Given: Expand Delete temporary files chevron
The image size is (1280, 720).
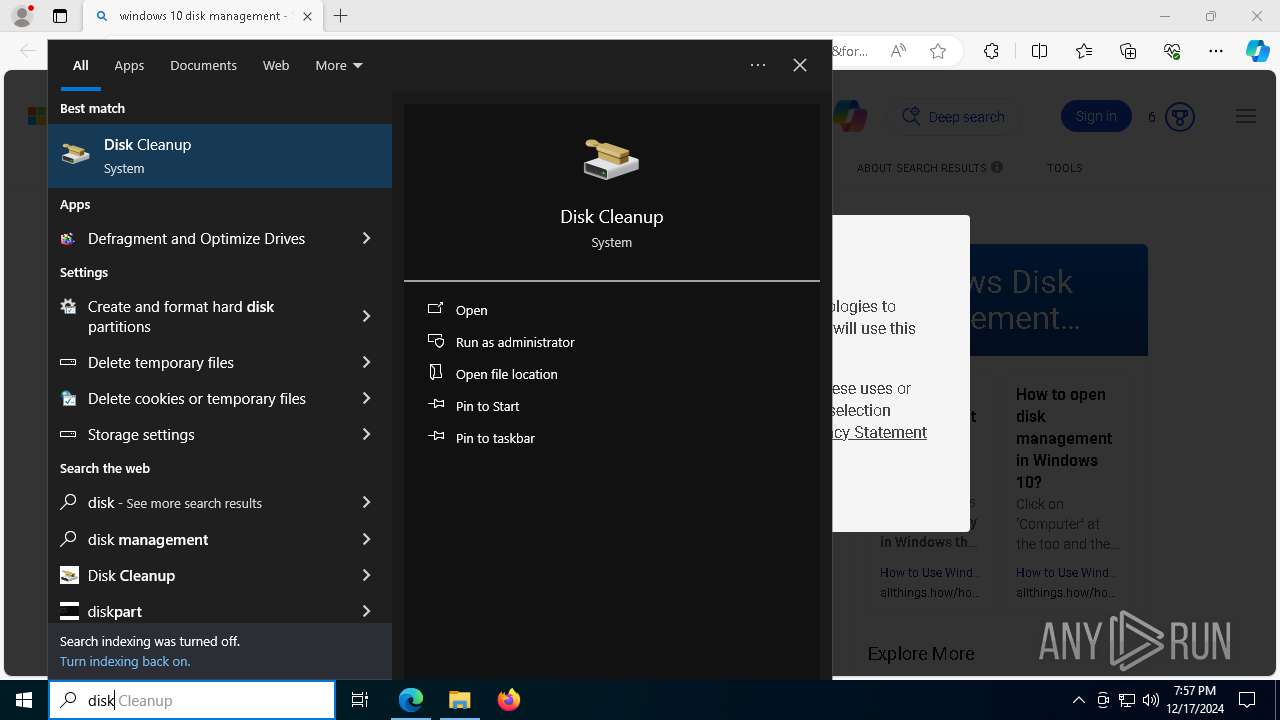Looking at the screenshot, I should 366,362.
